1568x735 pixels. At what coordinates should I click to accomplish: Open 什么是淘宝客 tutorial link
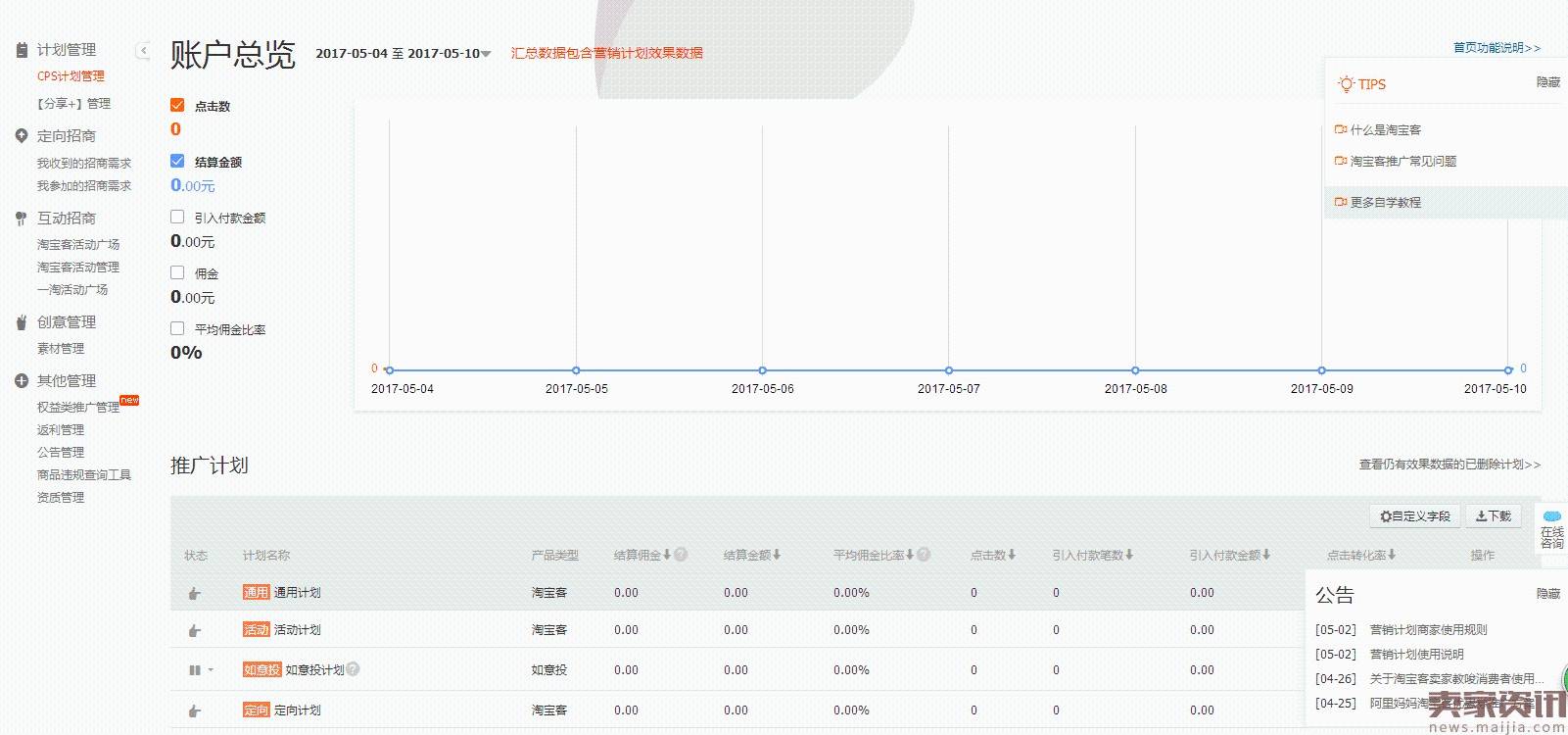[x=1386, y=130]
